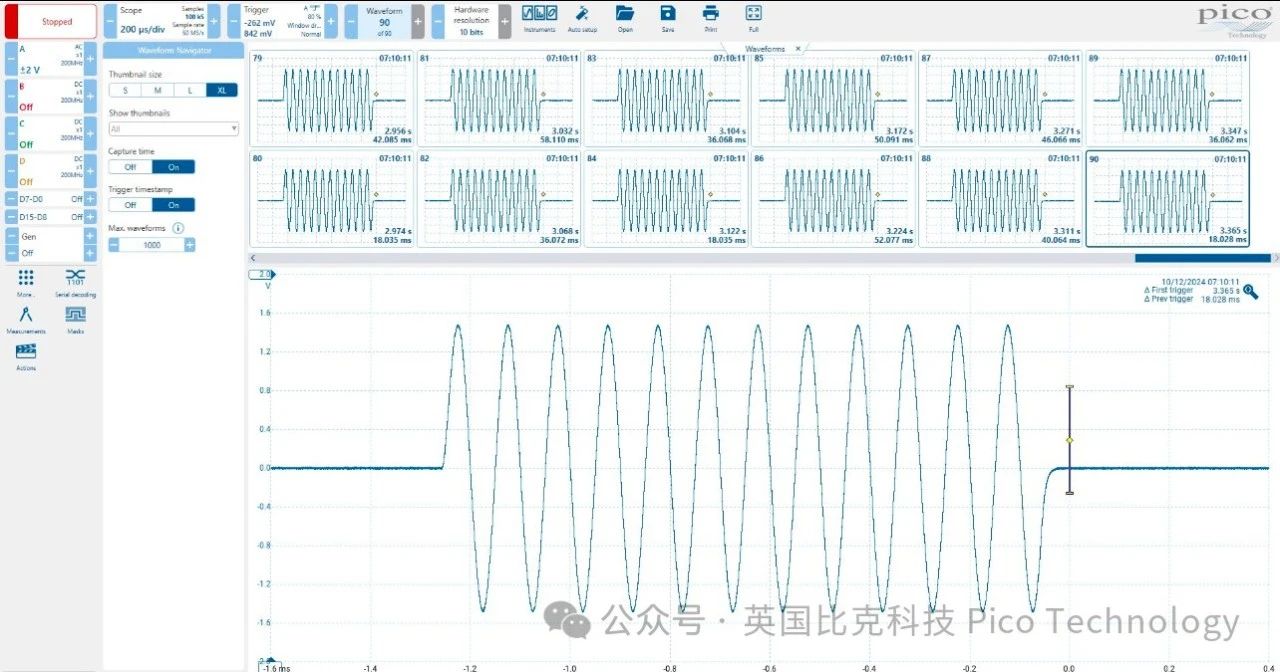The image size is (1280, 672).
Task: Select thumbnail size M
Action: [x=157, y=90]
